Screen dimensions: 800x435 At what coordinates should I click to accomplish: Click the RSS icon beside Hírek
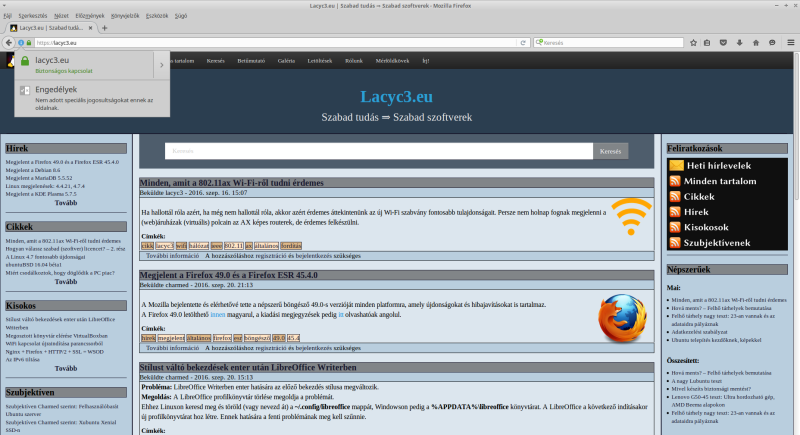pos(675,212)
